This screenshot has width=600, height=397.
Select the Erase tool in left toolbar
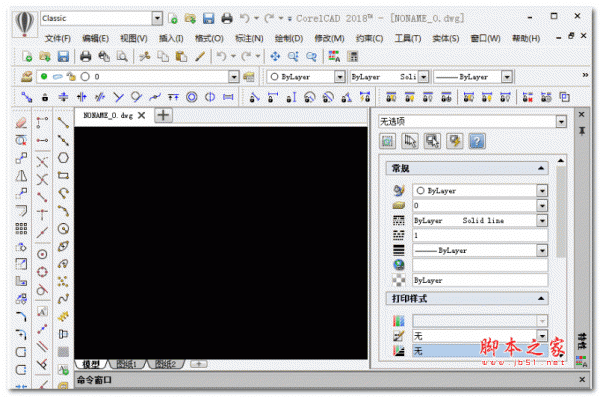(x=21, y=123)
